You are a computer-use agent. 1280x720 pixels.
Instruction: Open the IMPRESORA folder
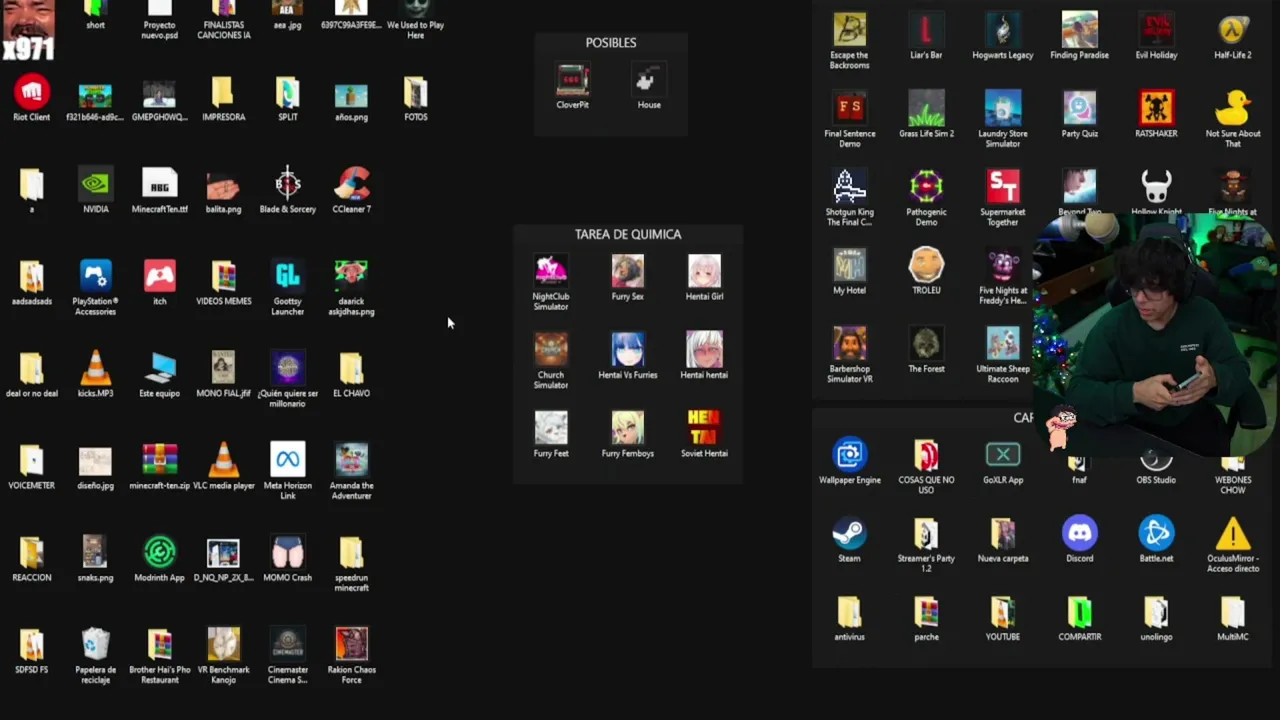coord(224,93)
